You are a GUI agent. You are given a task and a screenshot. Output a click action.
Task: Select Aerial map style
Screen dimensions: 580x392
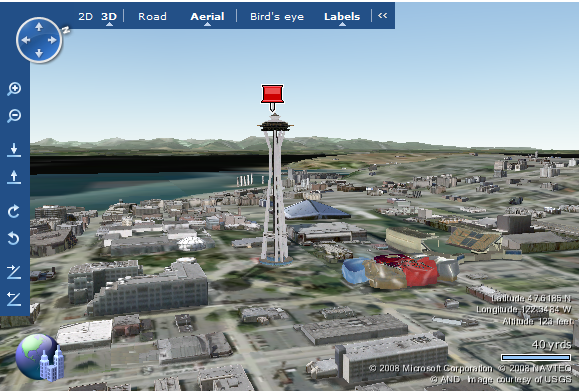click(x=207, y=17)
